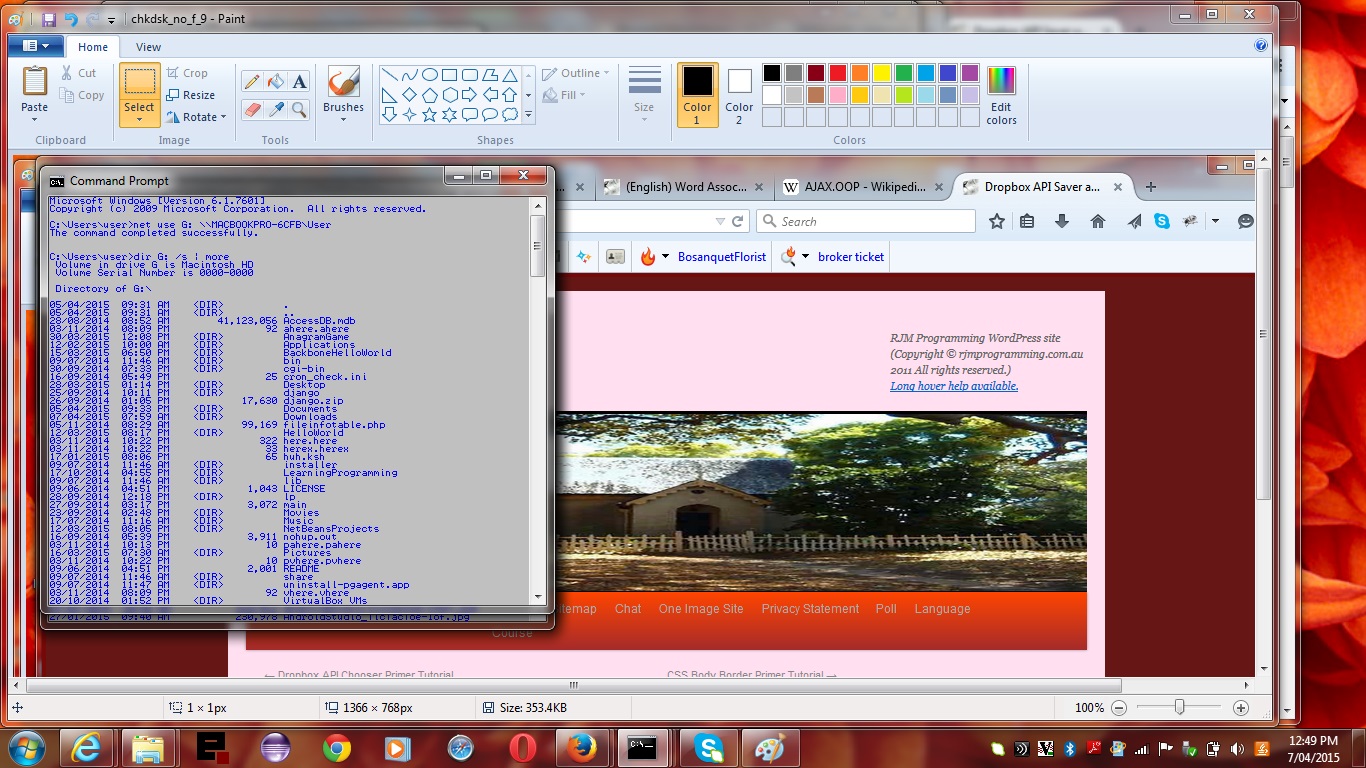Click Privacy Statement in the site menu
Screen dimensions: 1366x768
(x=810, y=609)
